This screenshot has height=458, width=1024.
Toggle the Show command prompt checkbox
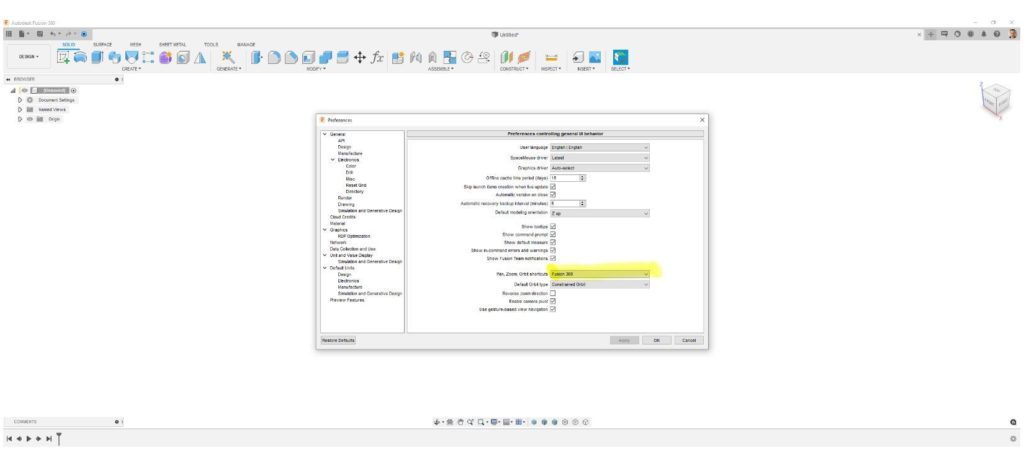point(553,235)
